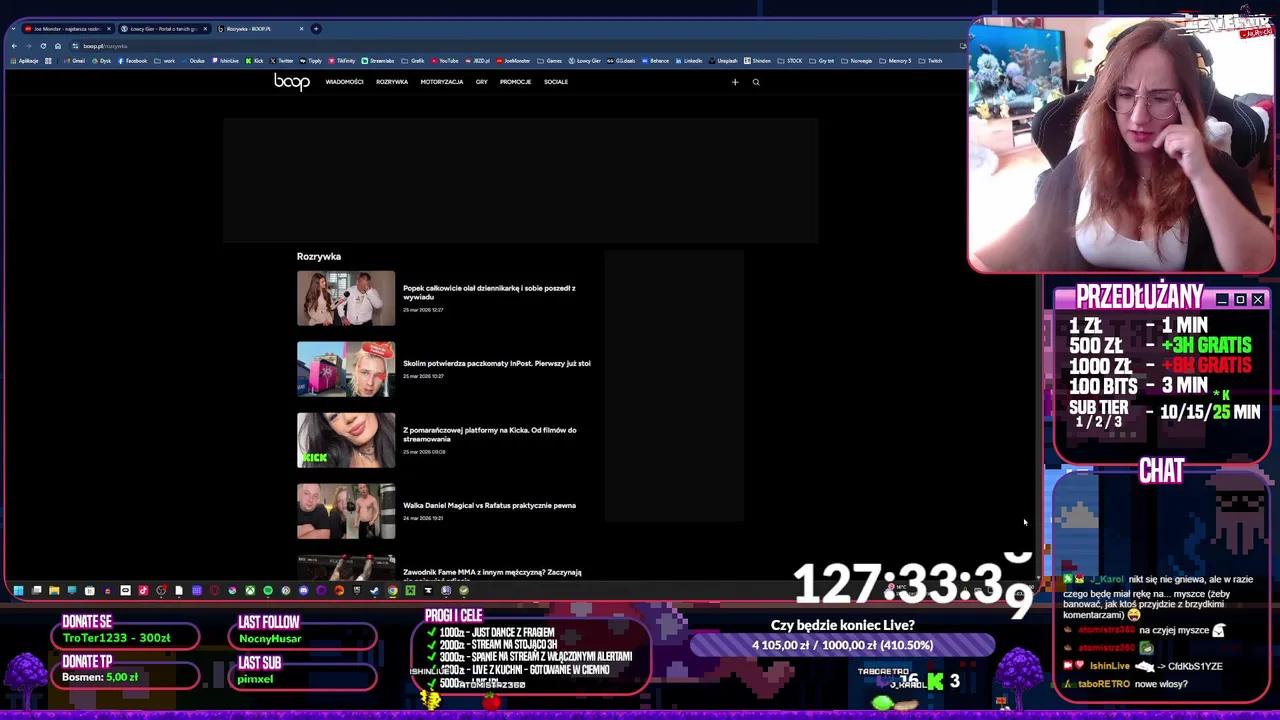This screenshot has width=1280, height=720.
Task: Open Zawodnik Fame MMA article headline
Action: [492, 575]
